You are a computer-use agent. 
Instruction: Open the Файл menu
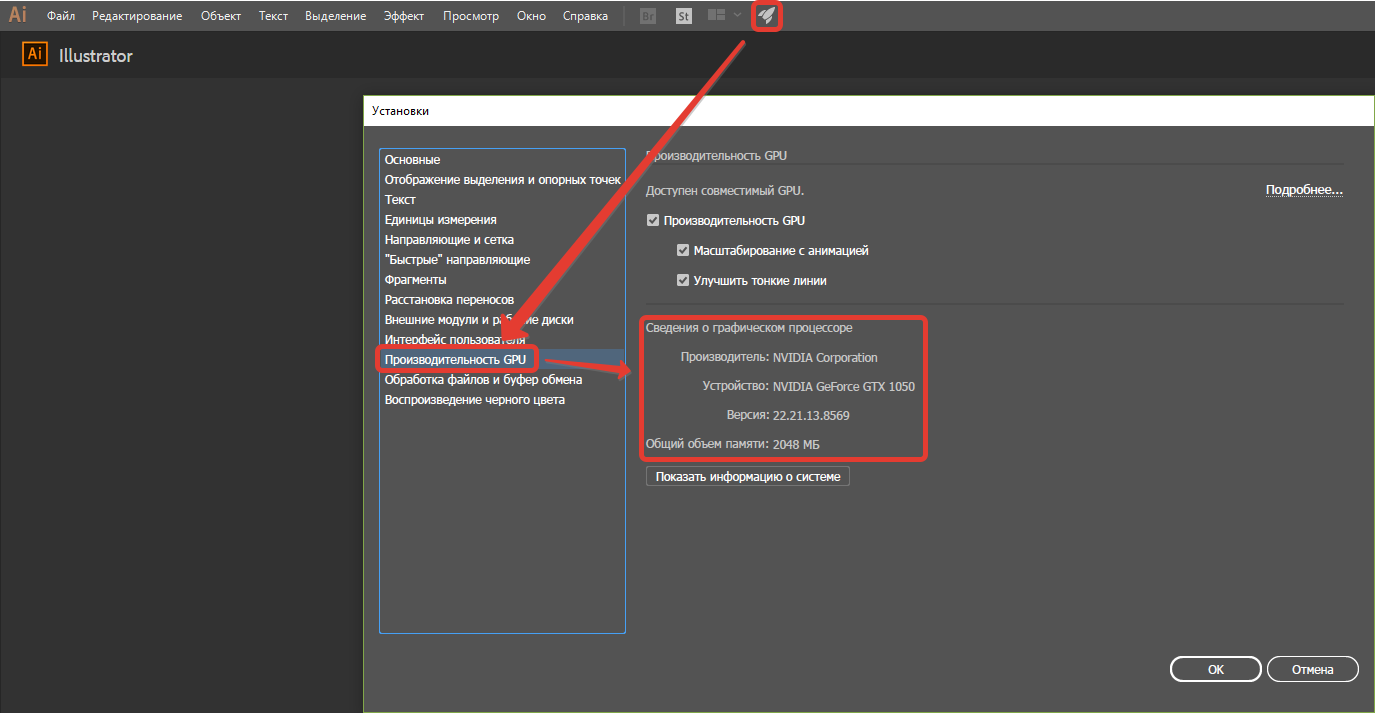pos(61,16)
